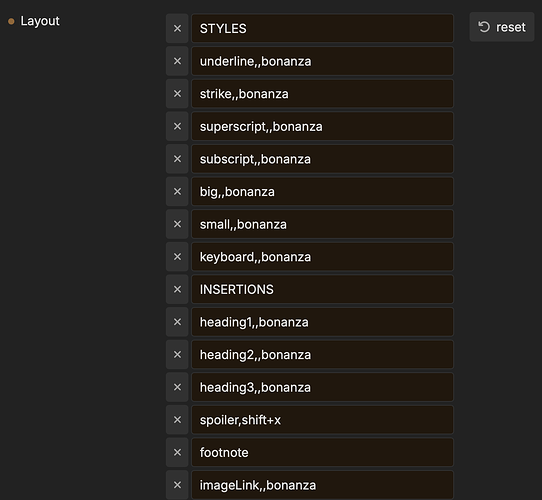Edit the footnote field
Screen dimensions: 542x500
click(323, 452)
